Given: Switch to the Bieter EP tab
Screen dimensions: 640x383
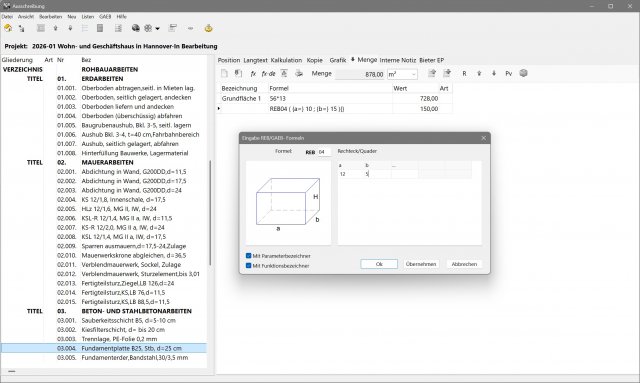Looking at the screenshot, I should [431, 60].
